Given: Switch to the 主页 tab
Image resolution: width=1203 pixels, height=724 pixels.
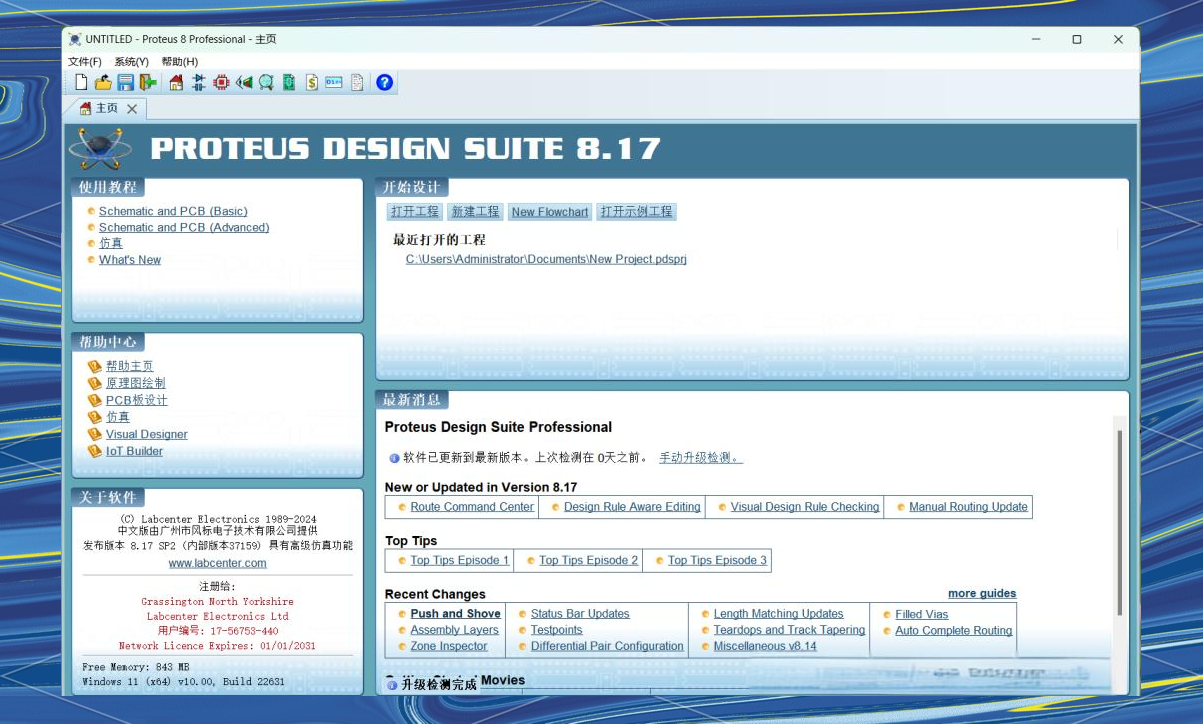Looking at the screenshot, I should point(104,108).
